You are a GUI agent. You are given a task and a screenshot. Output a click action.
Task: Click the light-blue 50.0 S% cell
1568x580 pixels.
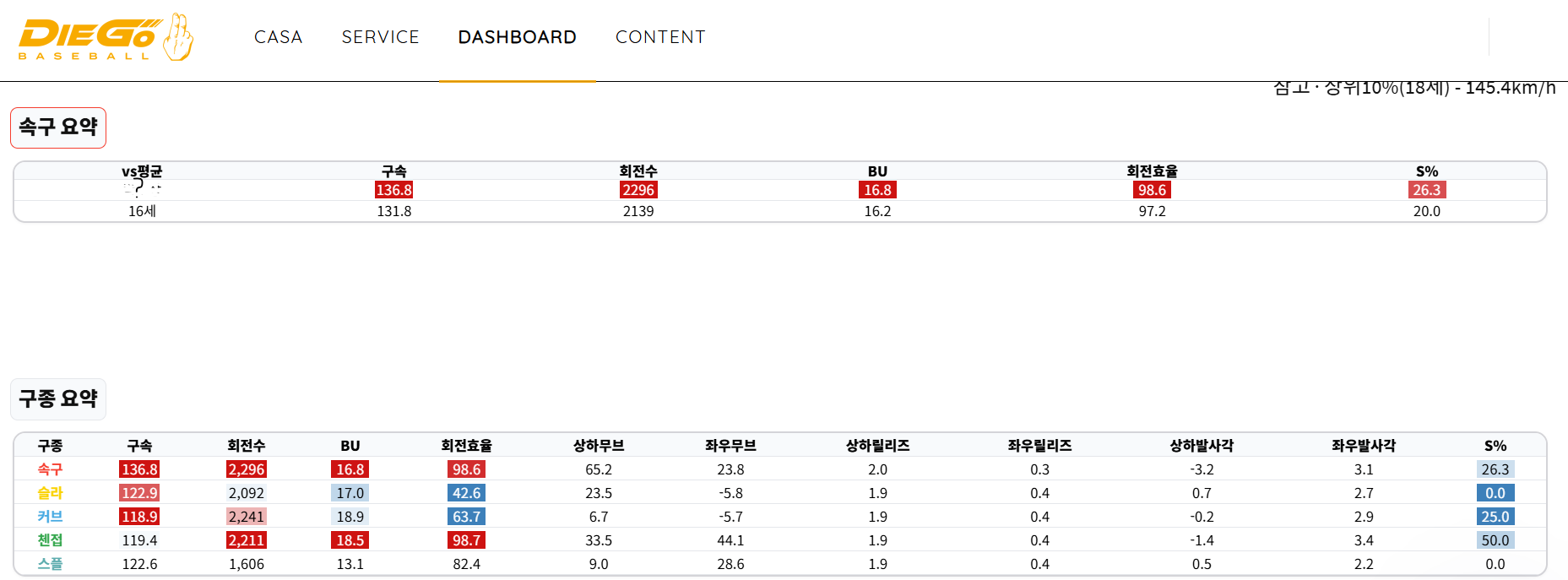click(x=1495, y=540)
